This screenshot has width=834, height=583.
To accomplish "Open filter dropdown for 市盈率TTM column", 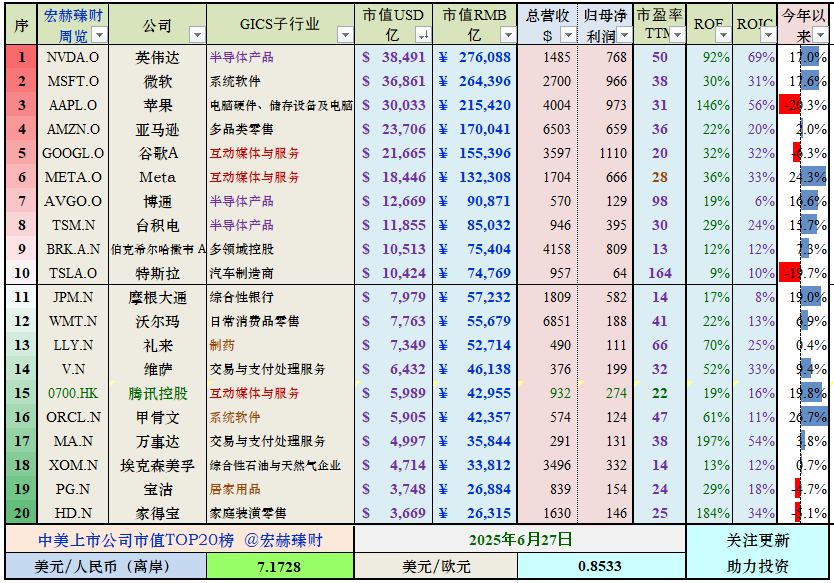I will pyautogui.click(x=677, y=35).
